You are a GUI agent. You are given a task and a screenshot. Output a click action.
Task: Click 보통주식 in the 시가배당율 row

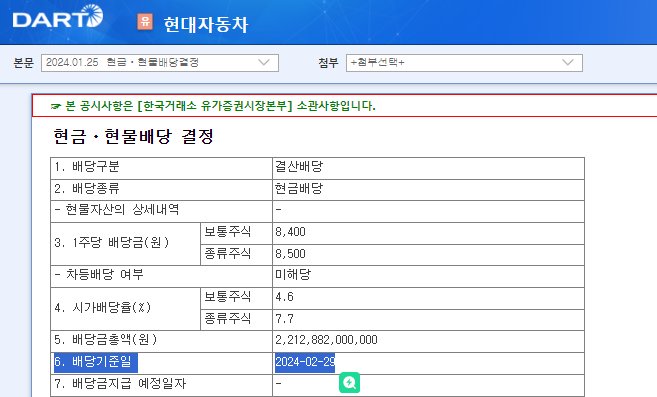pyautogui.click(x=228, y=297)
